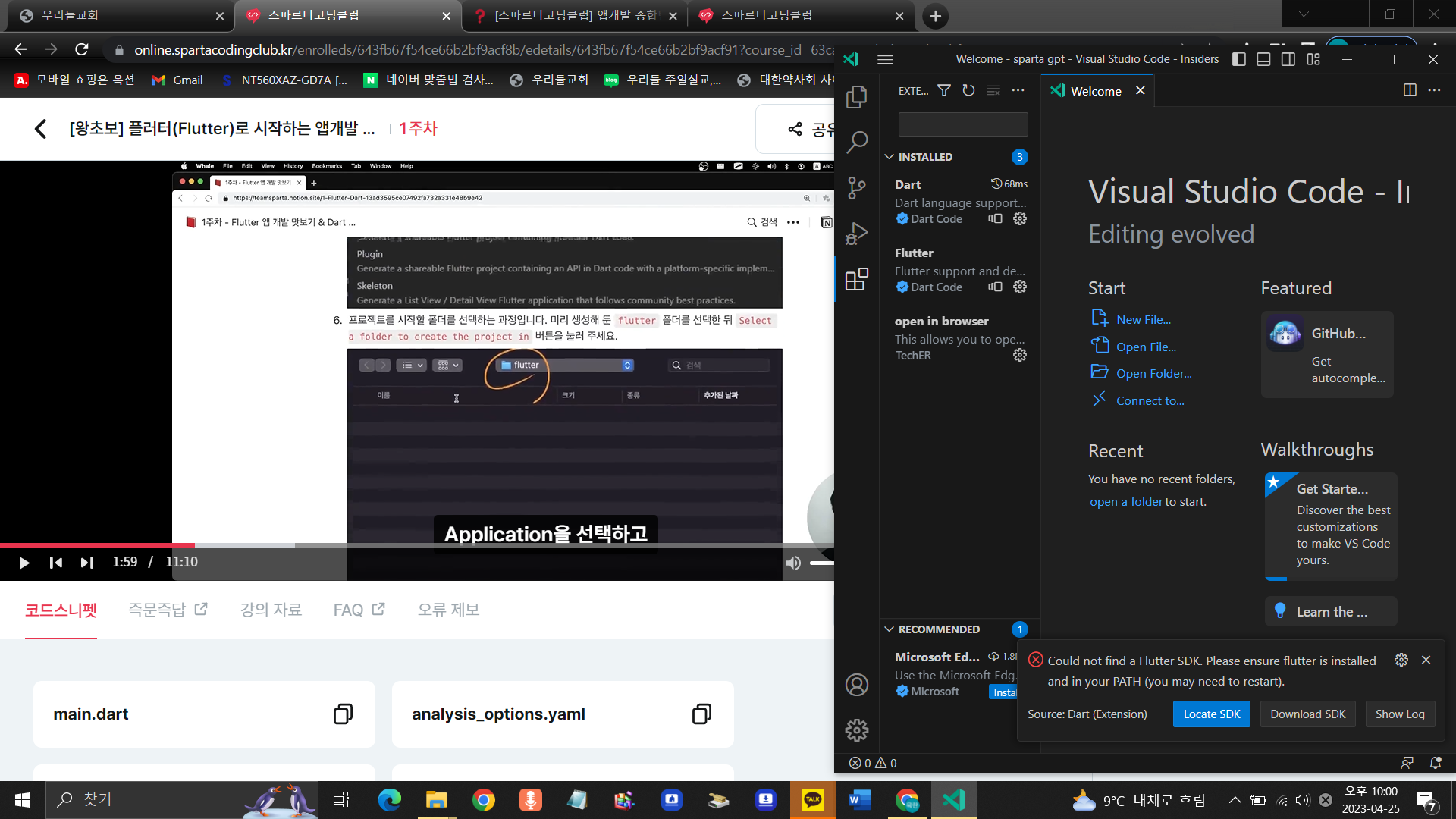
Task: Open problems errors and warnings status
Action: tap(873, 763)
